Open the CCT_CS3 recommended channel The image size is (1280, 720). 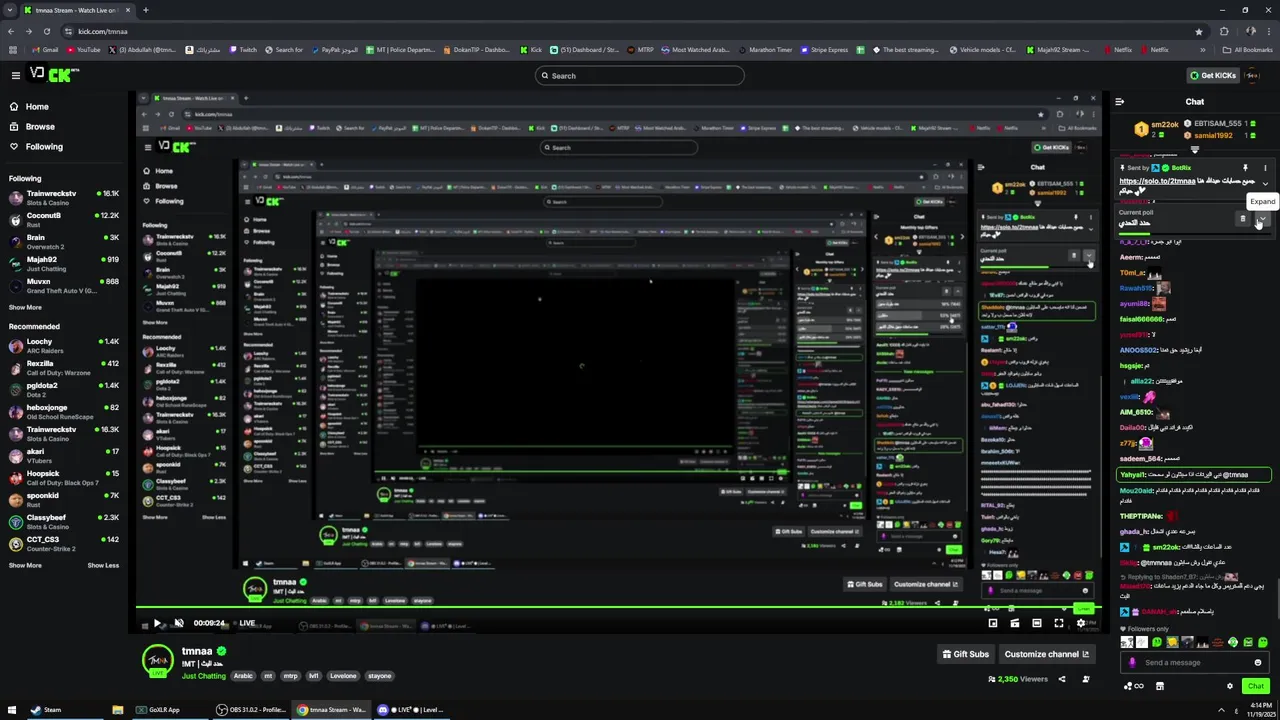point(62,543)
